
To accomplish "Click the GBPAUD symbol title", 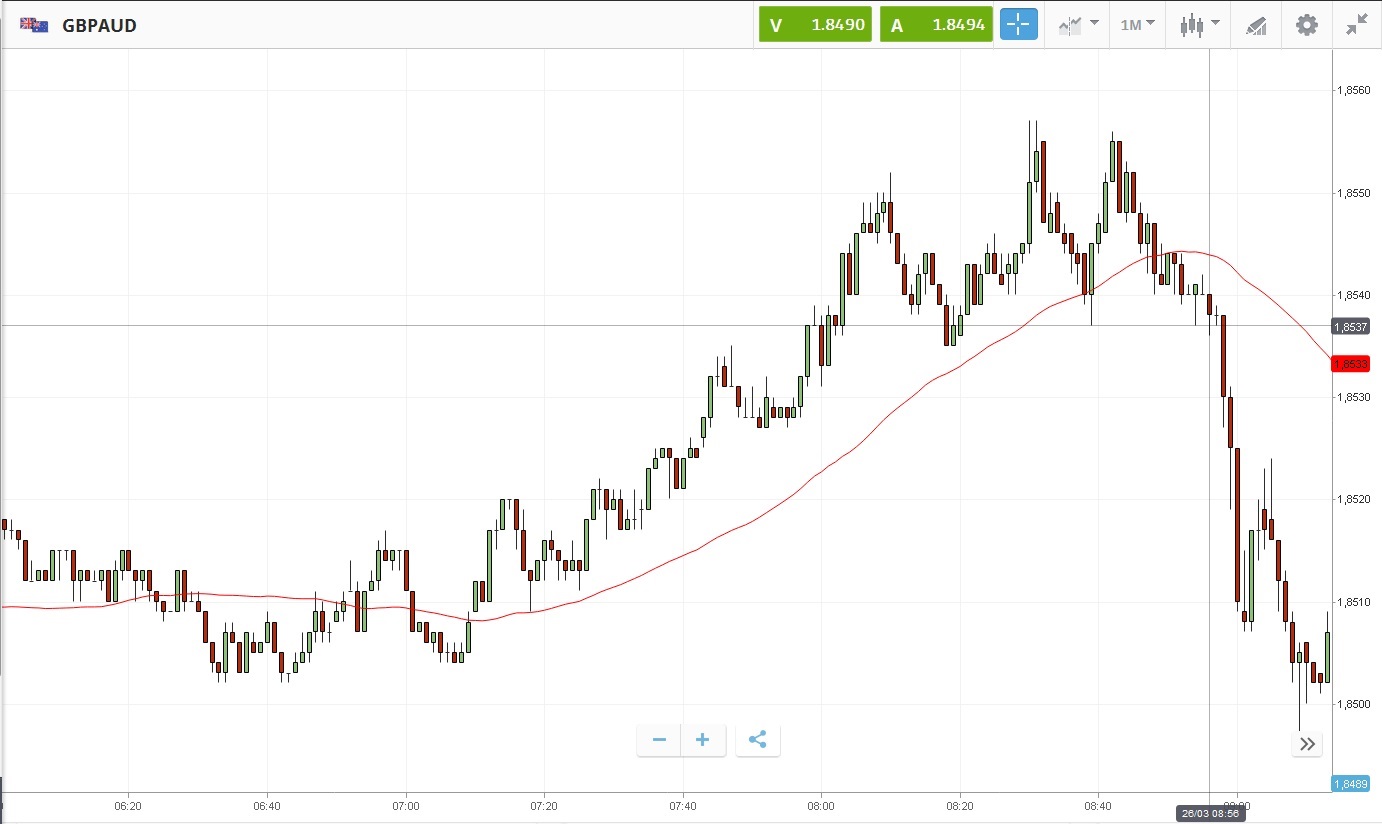I will (x=99, y=25).
